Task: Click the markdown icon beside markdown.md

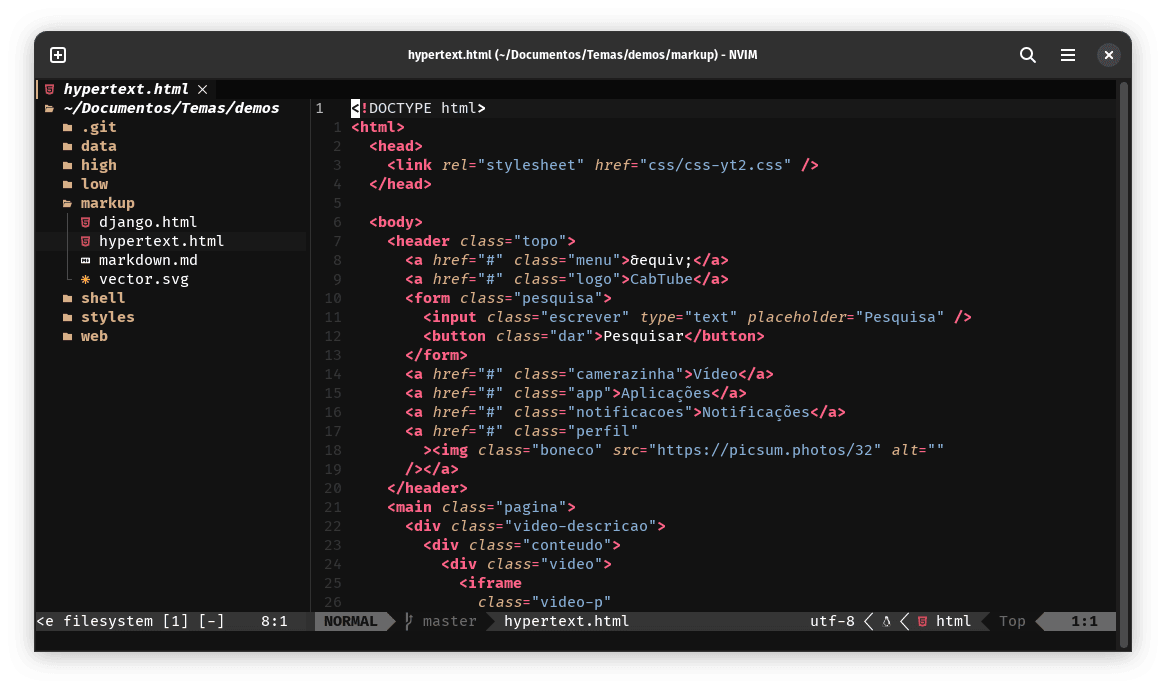Action: coord(86,260)
